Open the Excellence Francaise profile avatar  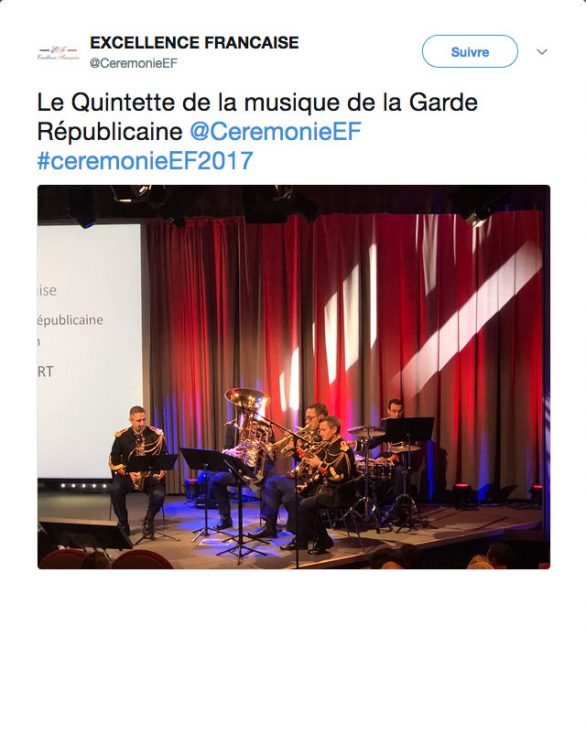coord(58,52)
